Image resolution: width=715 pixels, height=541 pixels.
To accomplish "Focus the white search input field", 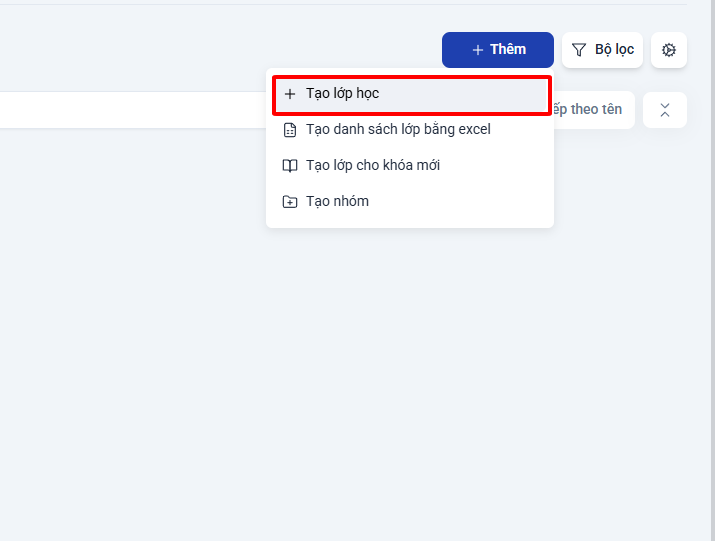I will [x=133, y=110].
